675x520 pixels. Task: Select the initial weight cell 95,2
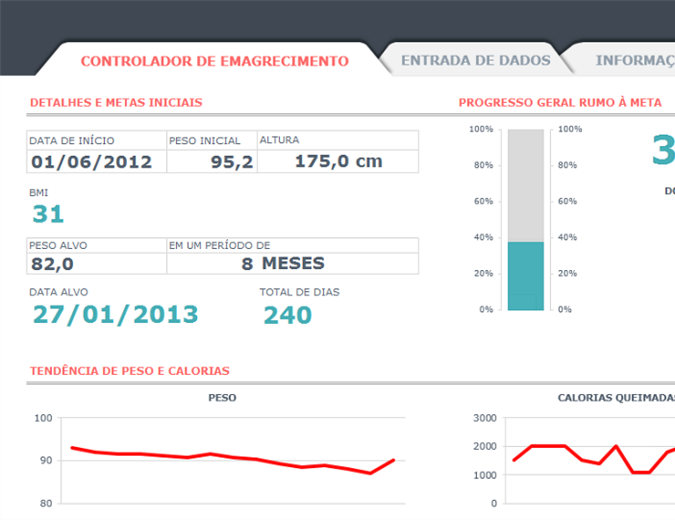coord(212,162)
